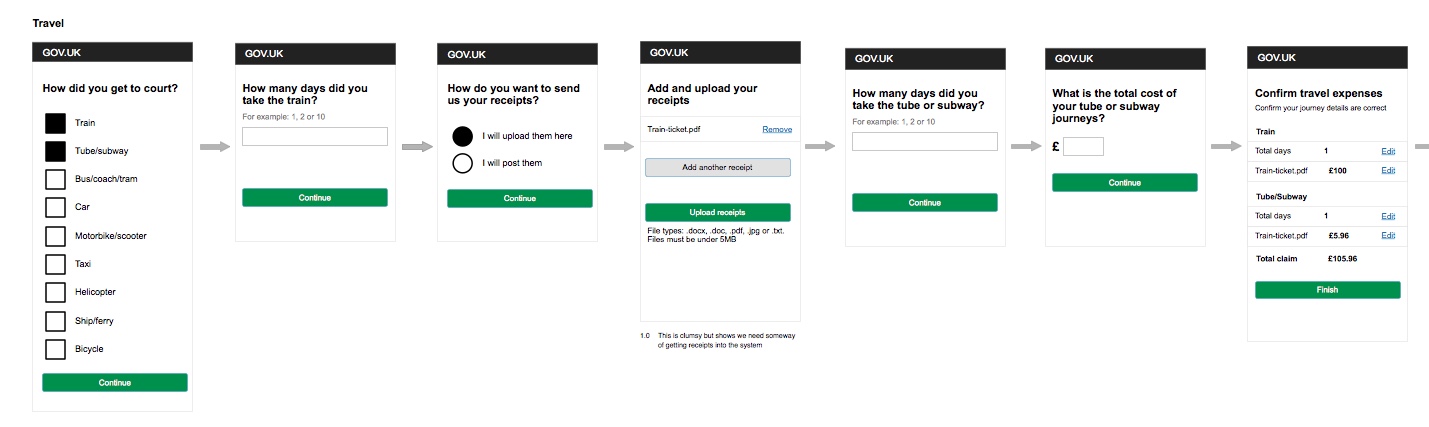The image size is (1429, 427).
Task: Check the Train checkbox
Action: (x=55, y=124)
